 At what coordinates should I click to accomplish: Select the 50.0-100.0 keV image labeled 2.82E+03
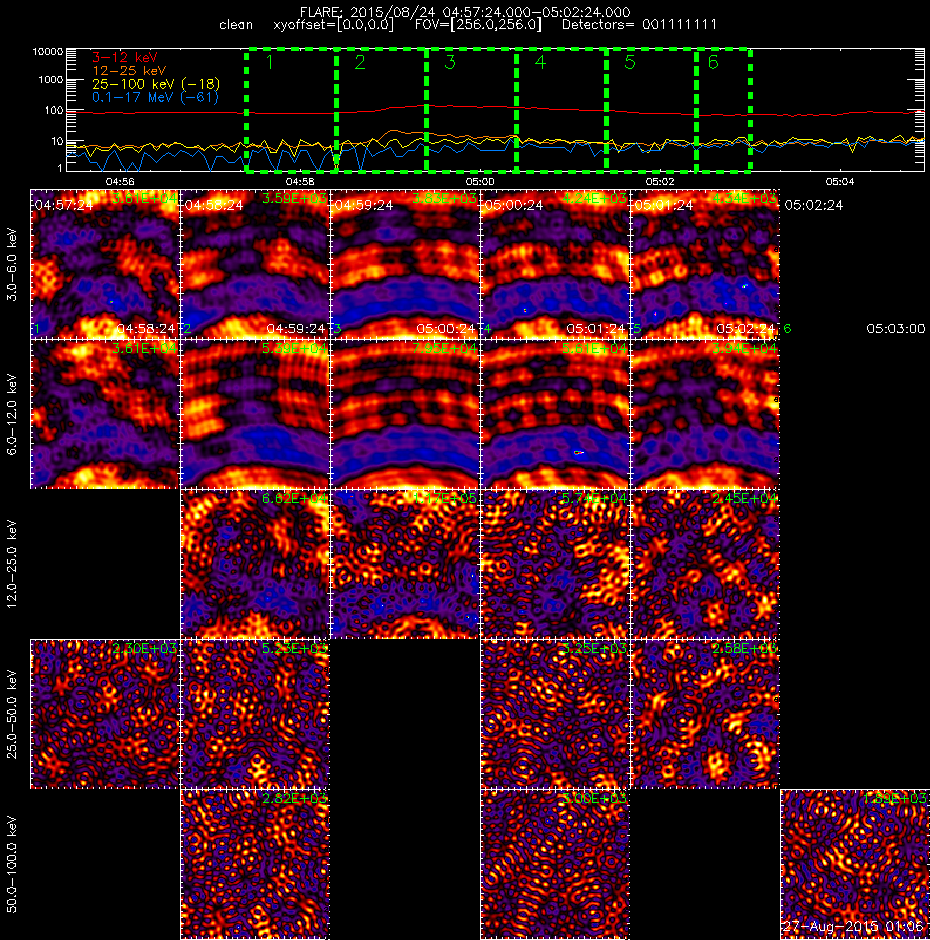point(255,864)
